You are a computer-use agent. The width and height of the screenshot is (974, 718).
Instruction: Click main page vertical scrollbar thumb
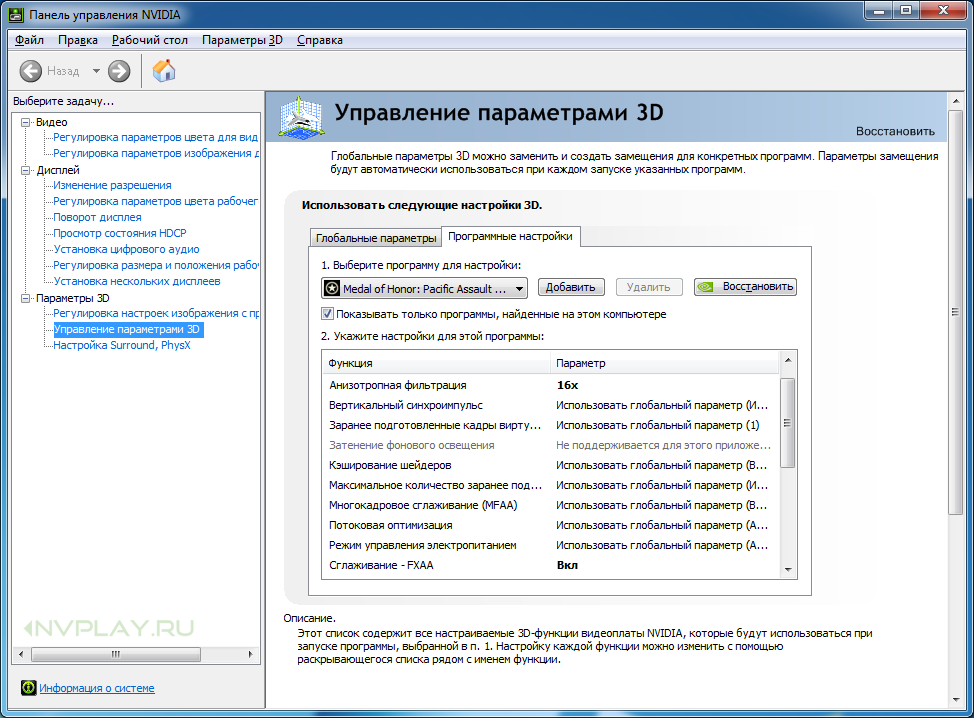pyautogui.click(x=955, y=312)
